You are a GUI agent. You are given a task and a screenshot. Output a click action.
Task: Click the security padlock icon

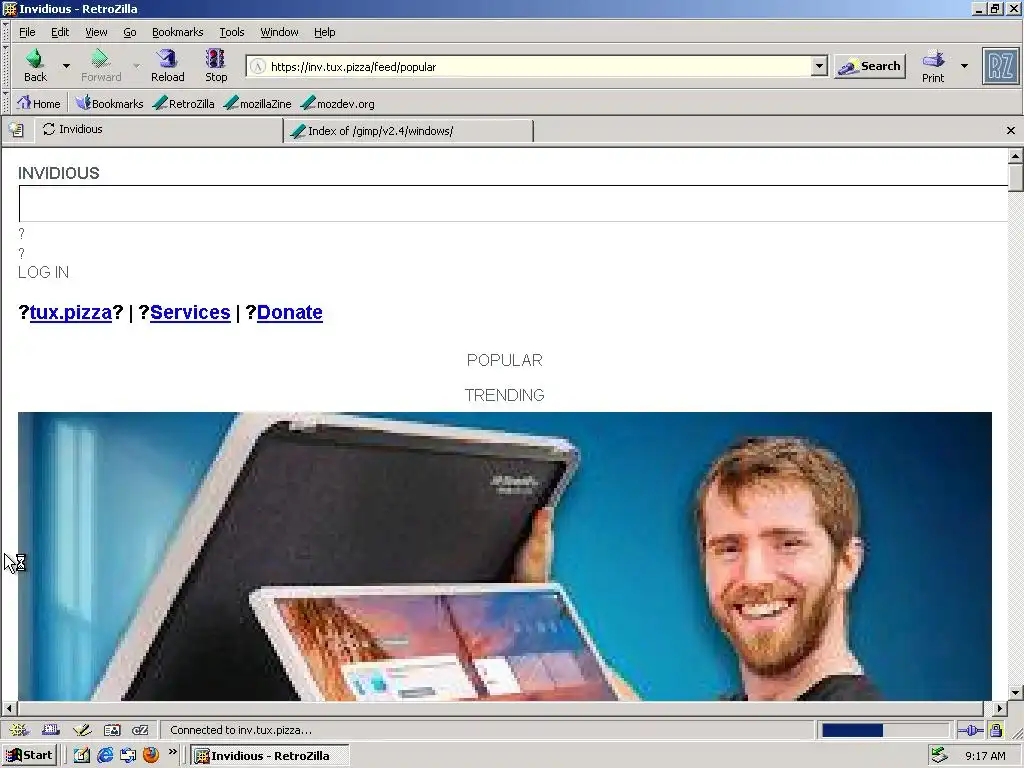[x=995, y=730]
